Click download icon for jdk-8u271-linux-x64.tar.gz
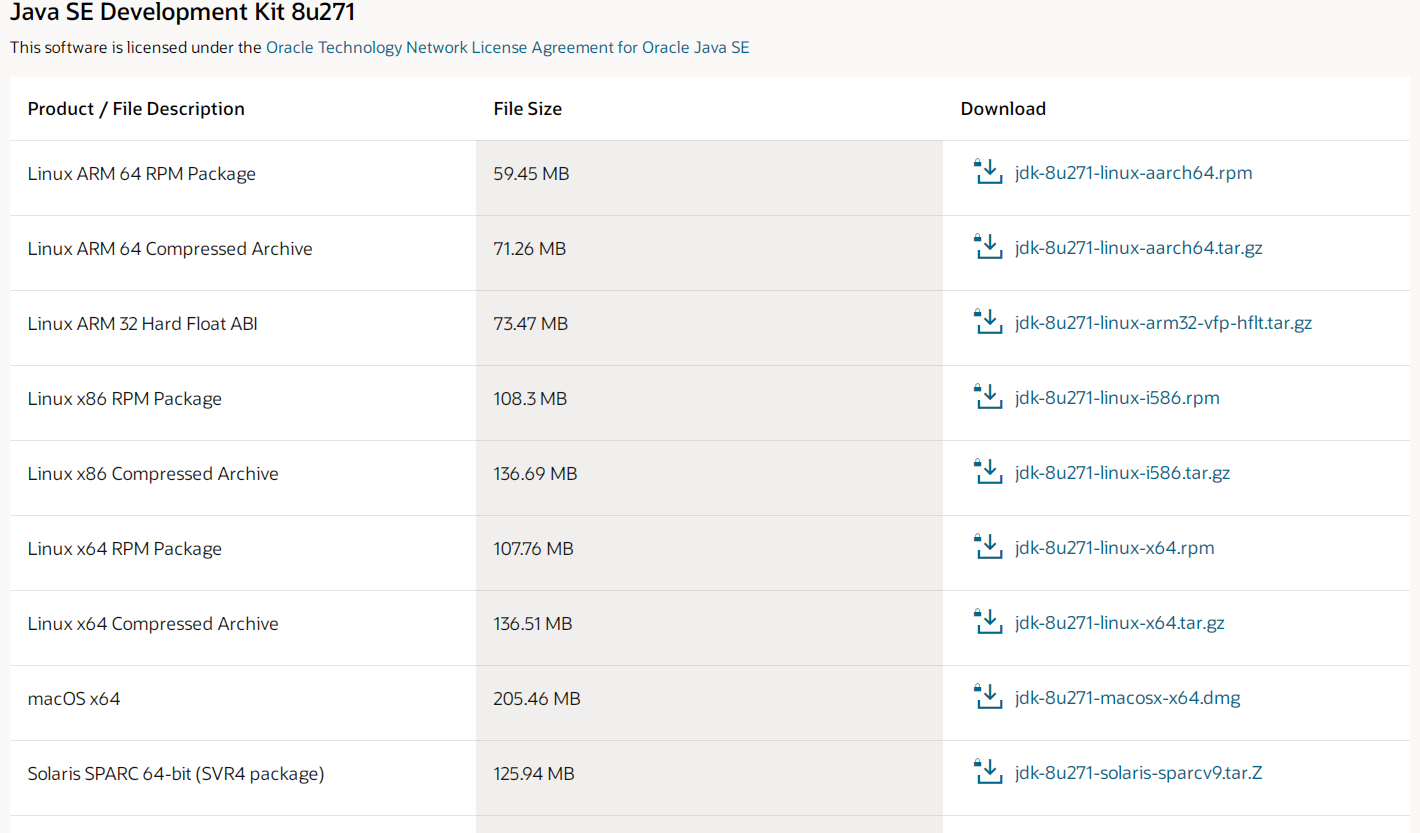Viewport: 1420px width, 833px height. click(988, 622)
